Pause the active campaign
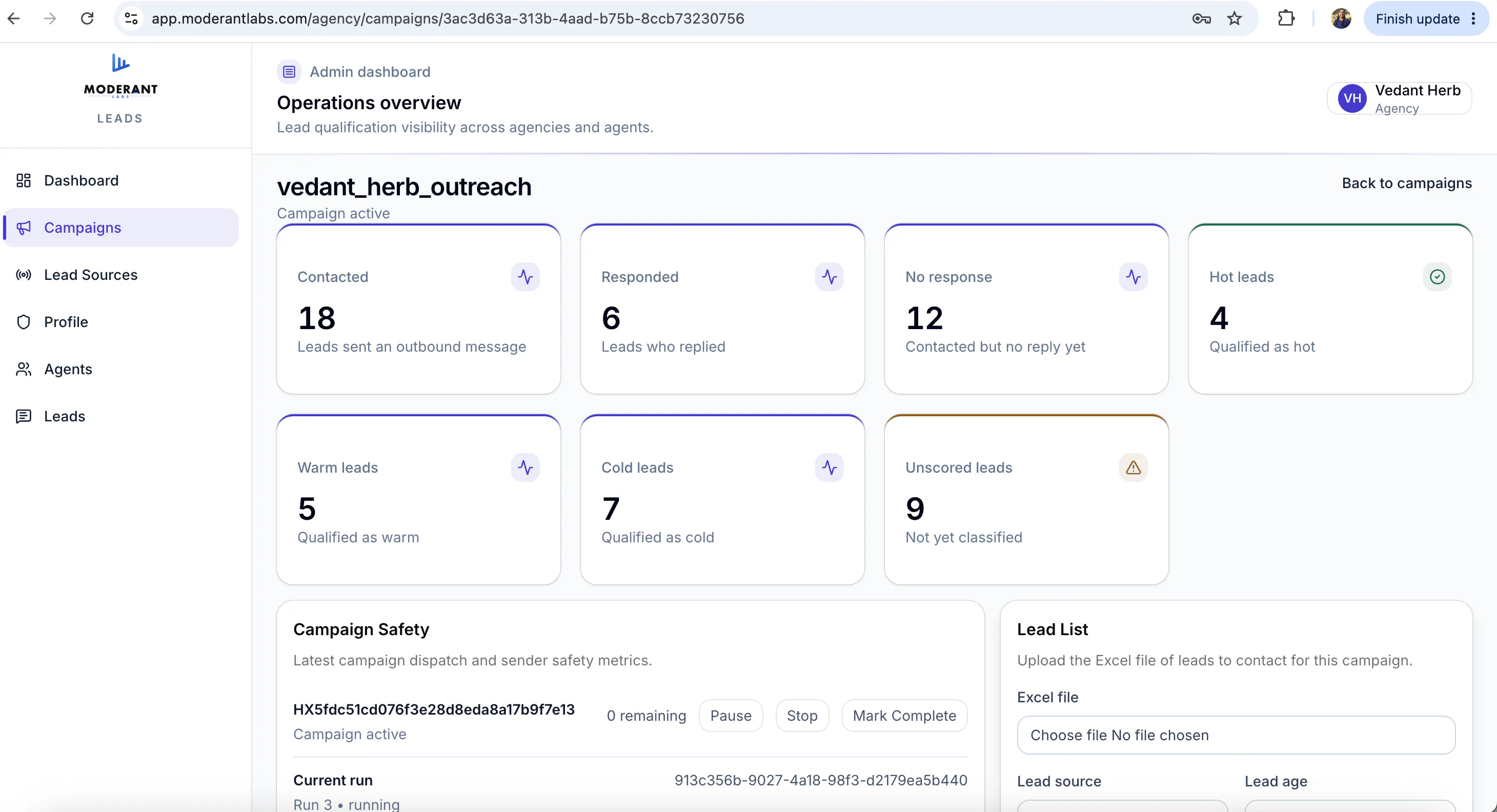The image size is (1497, 812). [731, 716]
